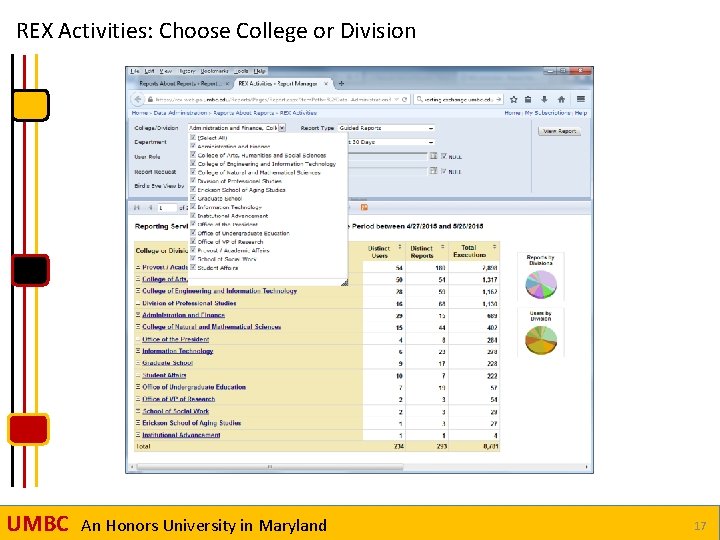Sort by Total Executions column arrows
The width and height of the screenshot is (720, 540).
click(x=495, y=247)
